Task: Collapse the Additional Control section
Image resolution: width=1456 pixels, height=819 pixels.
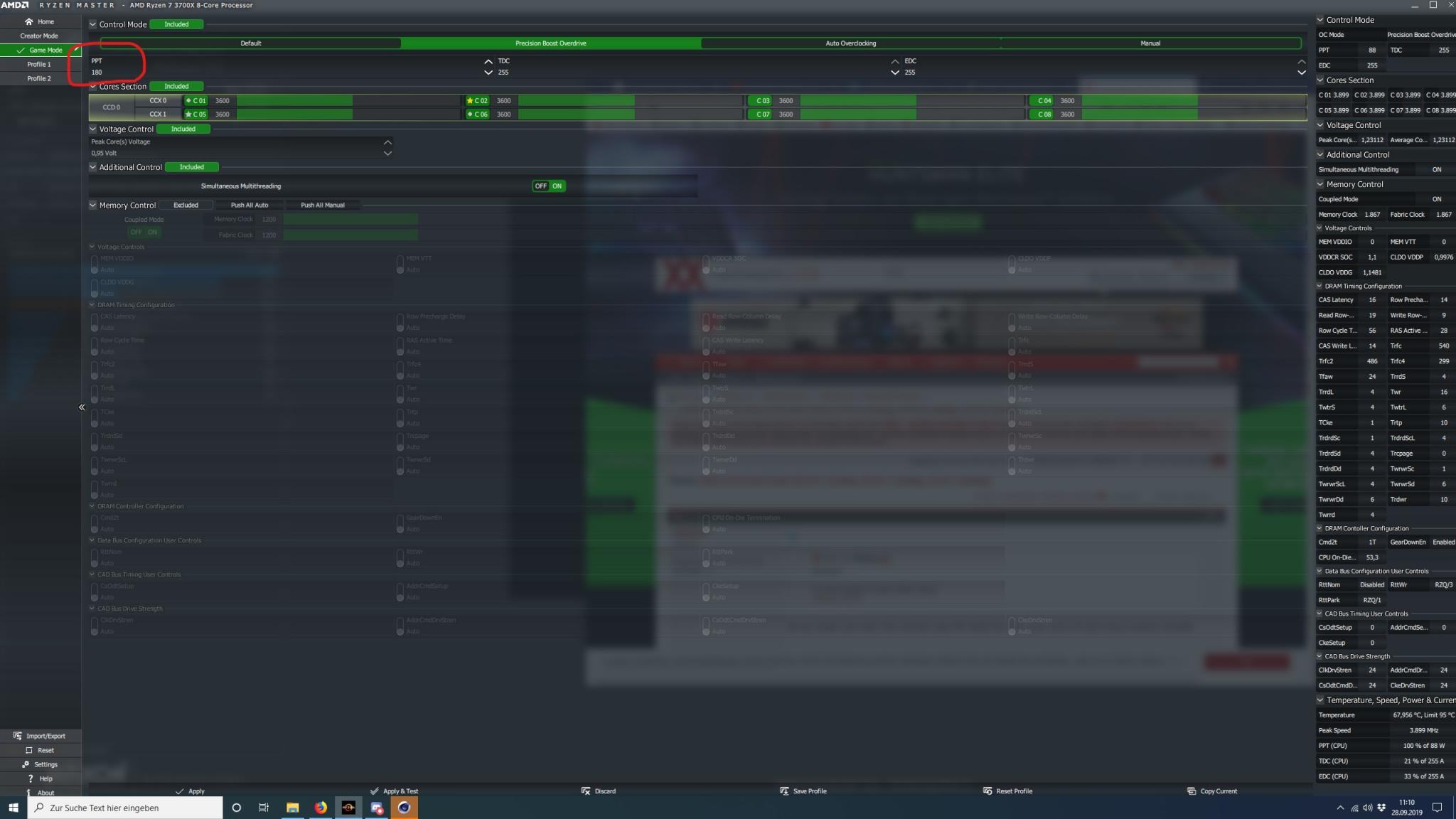Action: coord(92,167)
